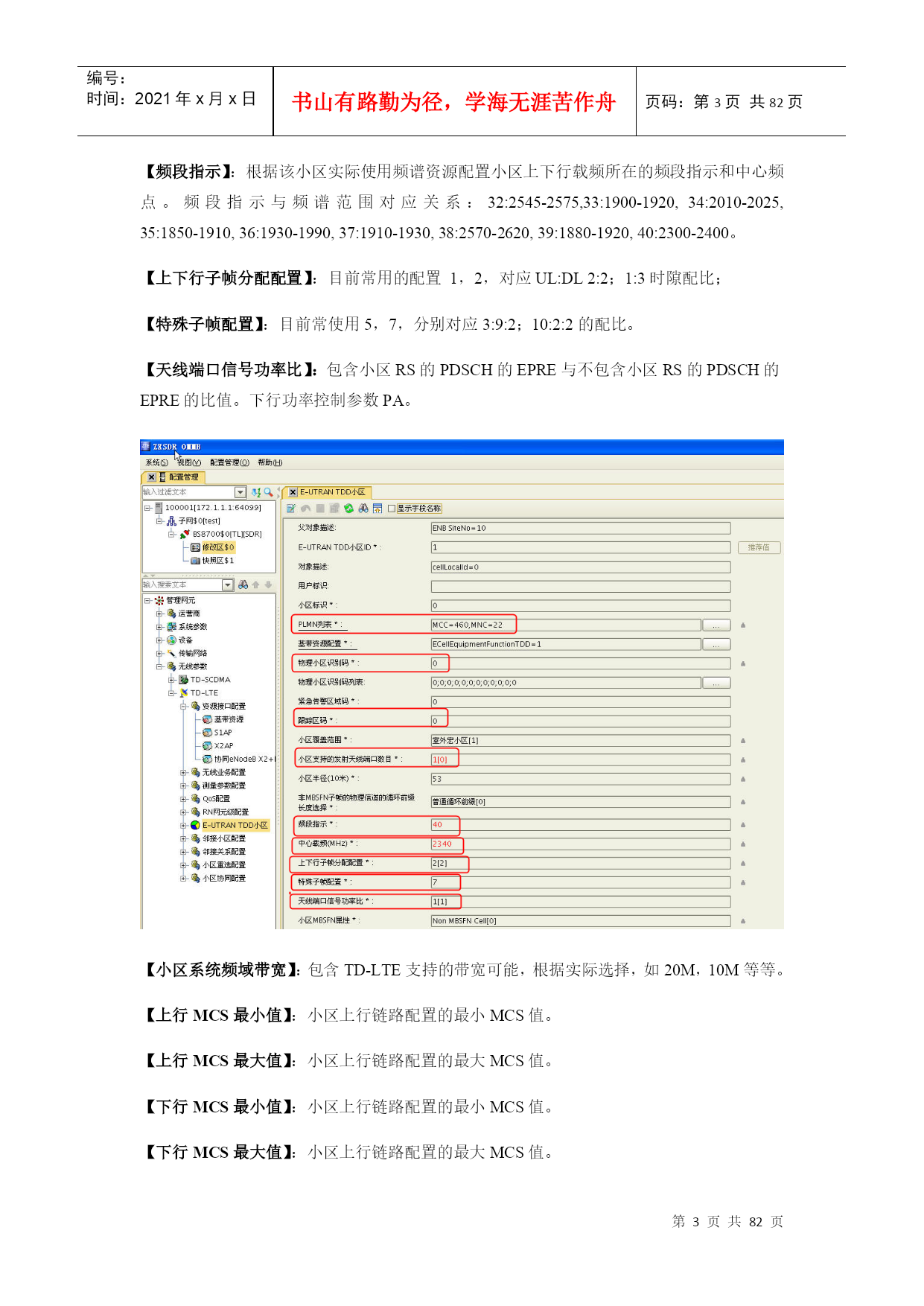Close the E-UTRAN TDD小区 tab
Viewport: 924px width, 1306px height.
[293, 492]
